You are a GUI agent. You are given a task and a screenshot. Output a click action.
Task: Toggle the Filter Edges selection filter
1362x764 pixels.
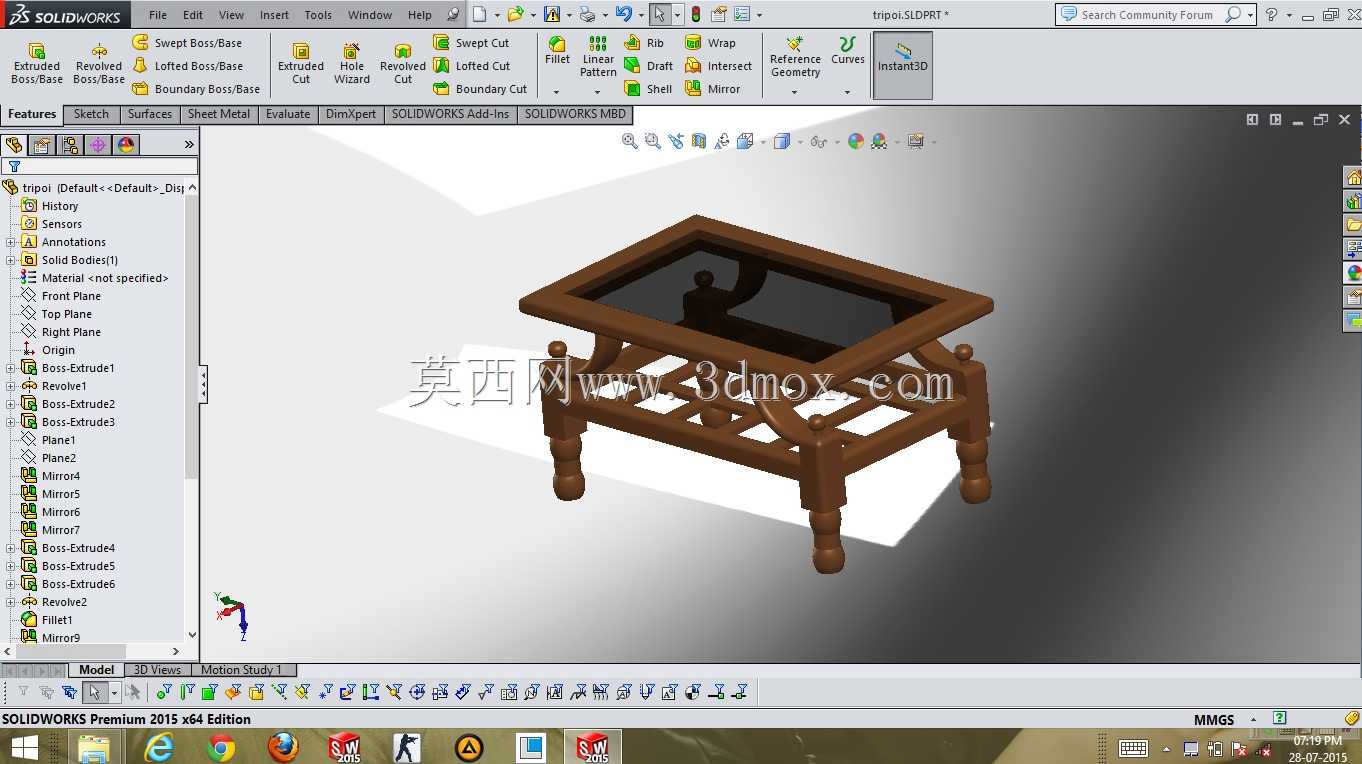(187, 692)
